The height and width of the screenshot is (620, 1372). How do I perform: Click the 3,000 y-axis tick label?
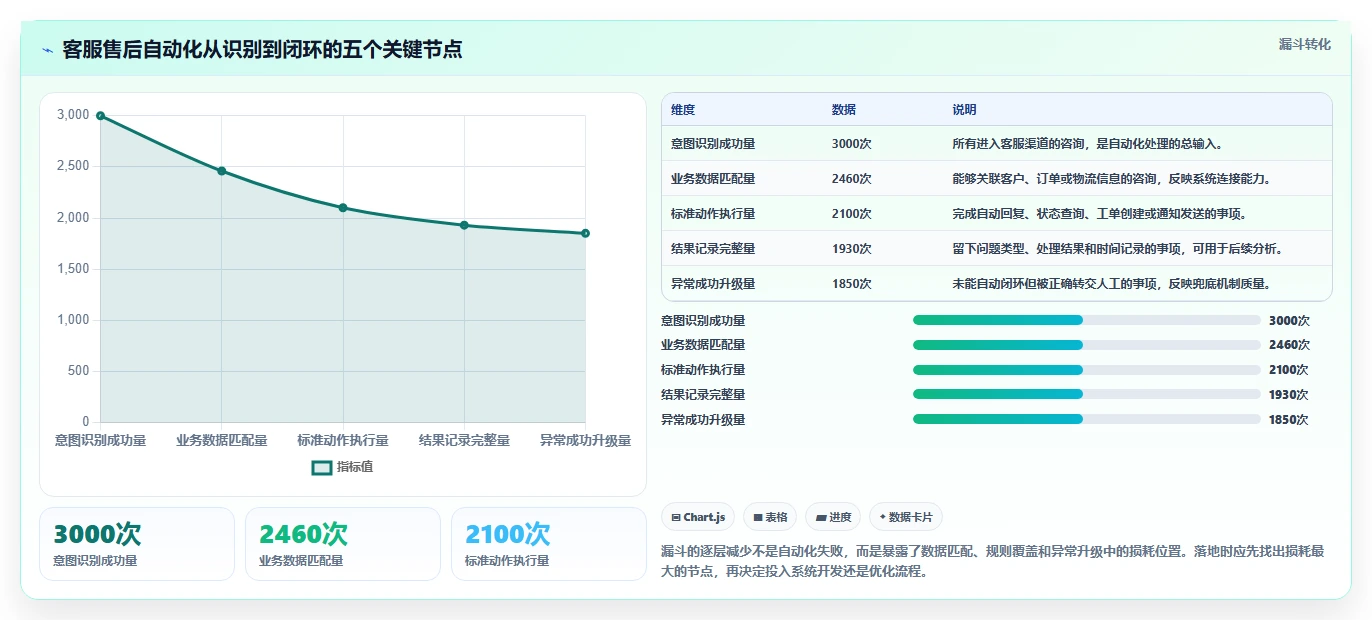pyautogui.click(x=73, y=115)
